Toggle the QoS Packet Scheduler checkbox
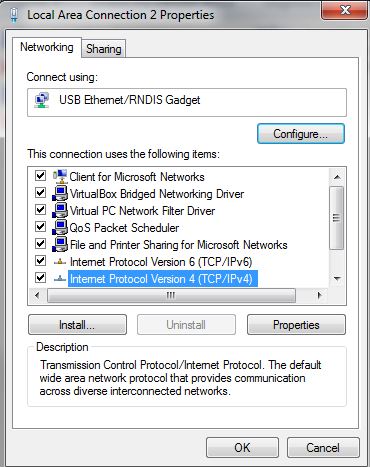Image resolution: width=370 pixels, height=467 pixels. click(x=40, y=227)
